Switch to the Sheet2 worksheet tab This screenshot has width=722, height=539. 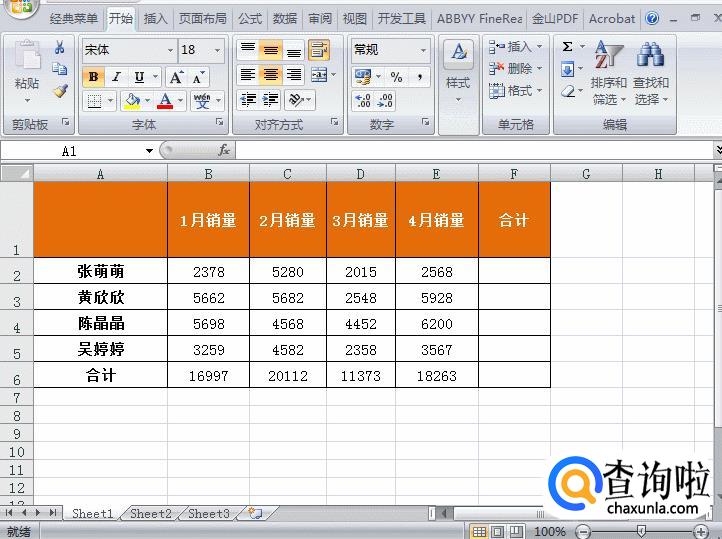pyautogui.click(x=151, y=513)
